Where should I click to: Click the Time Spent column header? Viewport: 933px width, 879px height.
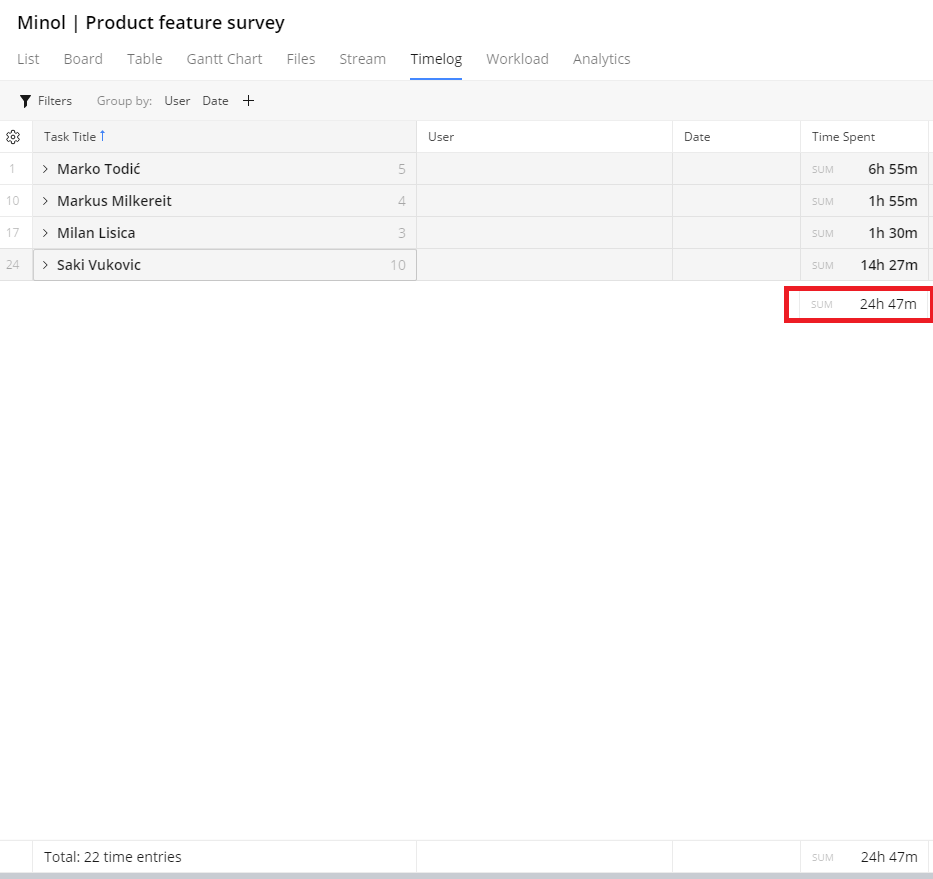point(843,137)
